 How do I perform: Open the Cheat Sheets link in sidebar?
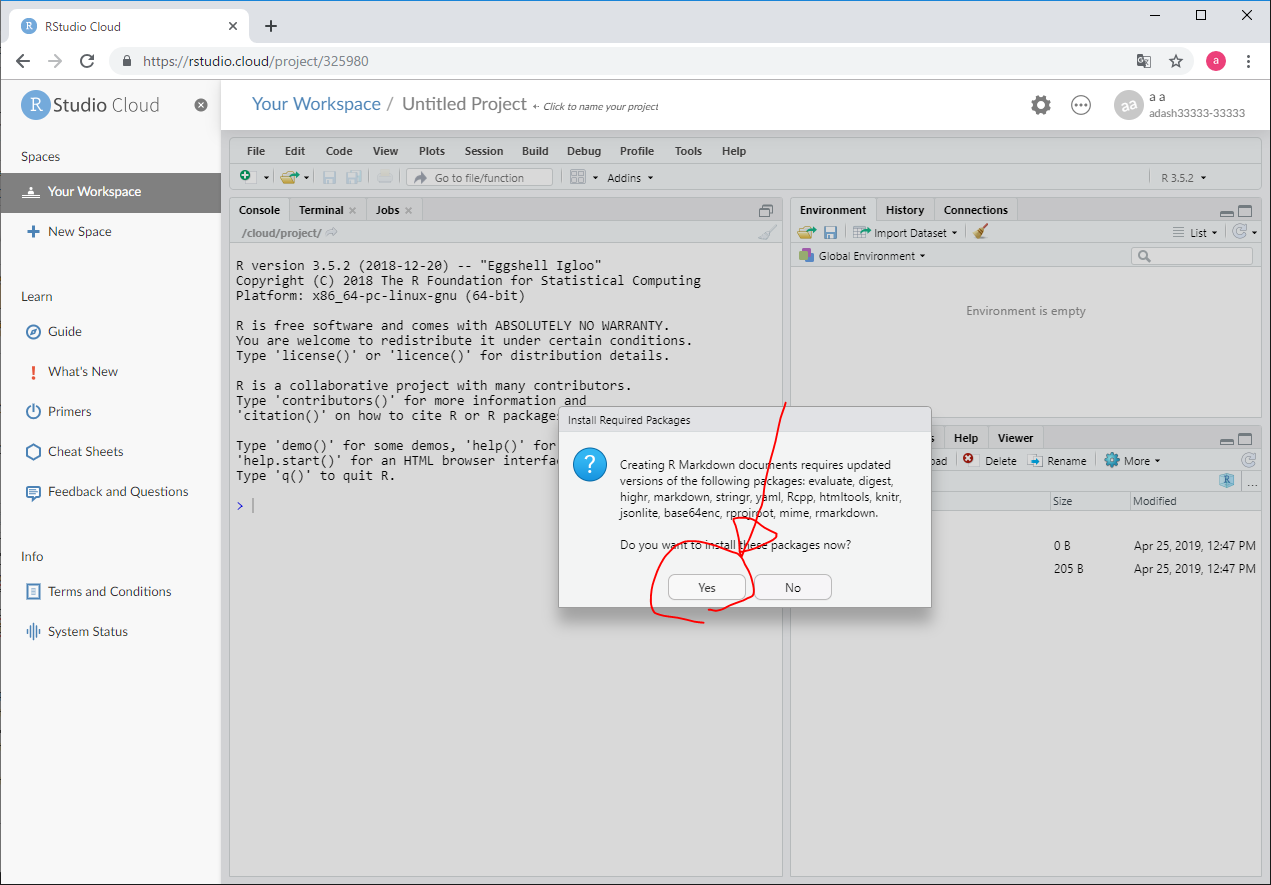(x=86, y=451)
